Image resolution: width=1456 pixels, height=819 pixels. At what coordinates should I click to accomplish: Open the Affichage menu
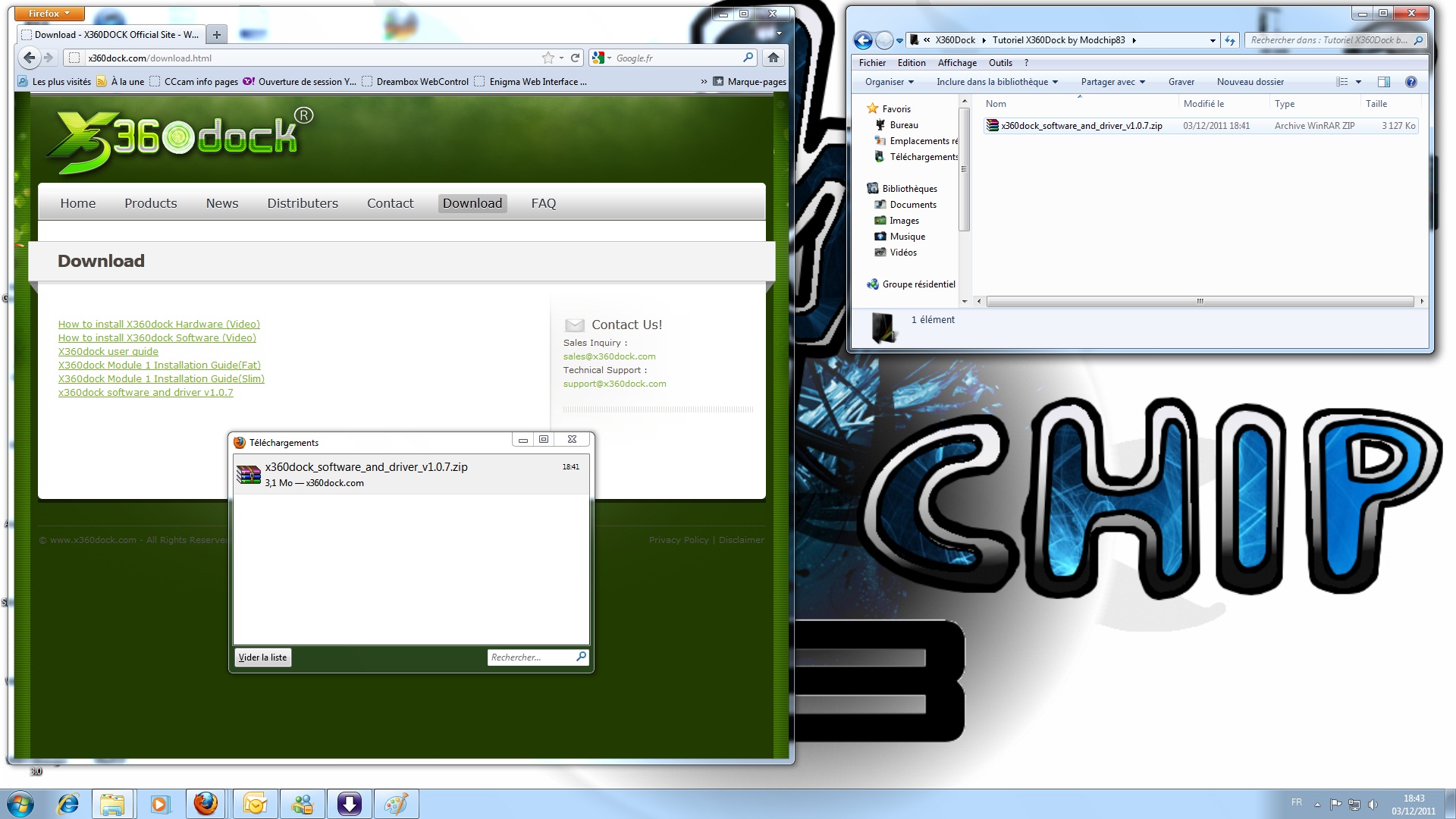coord(957,63)
